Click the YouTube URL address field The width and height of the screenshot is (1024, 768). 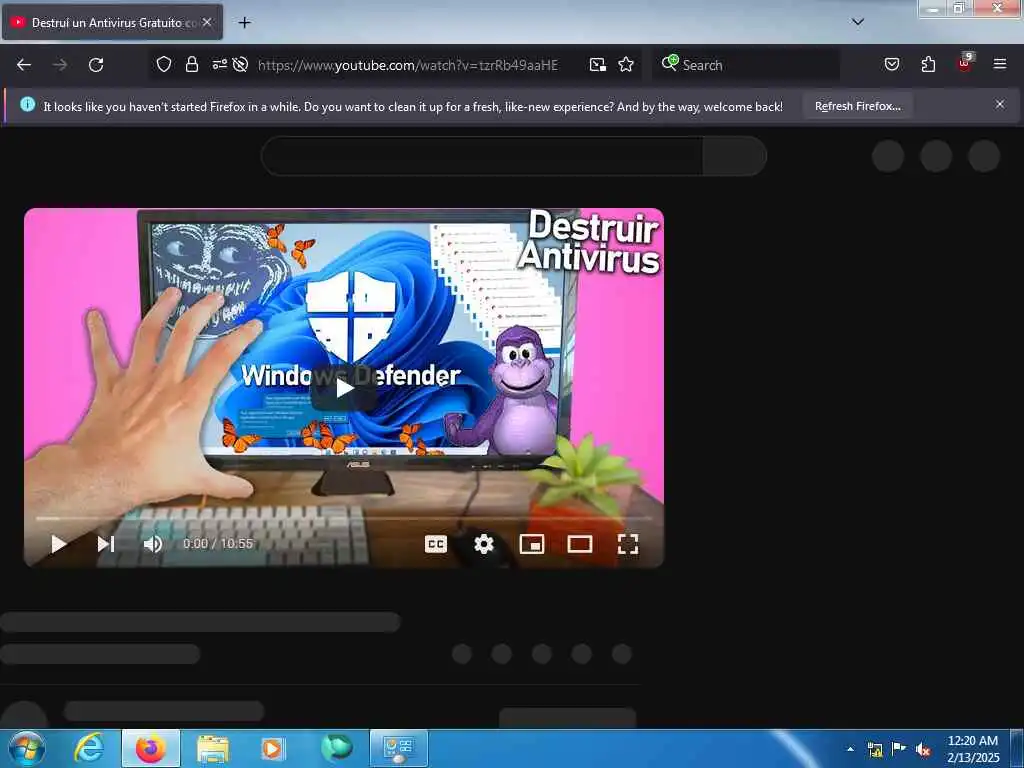pos(408,65)
